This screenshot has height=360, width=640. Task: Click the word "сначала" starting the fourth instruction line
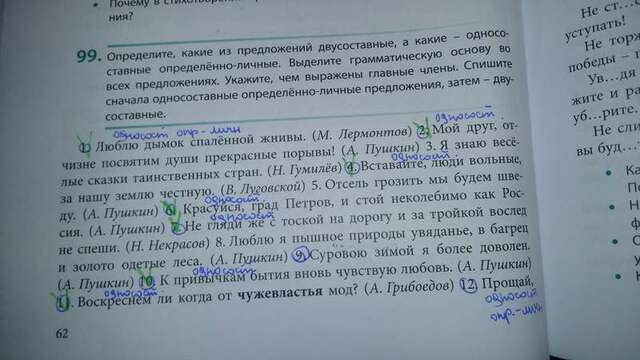[x=127, y=100]
